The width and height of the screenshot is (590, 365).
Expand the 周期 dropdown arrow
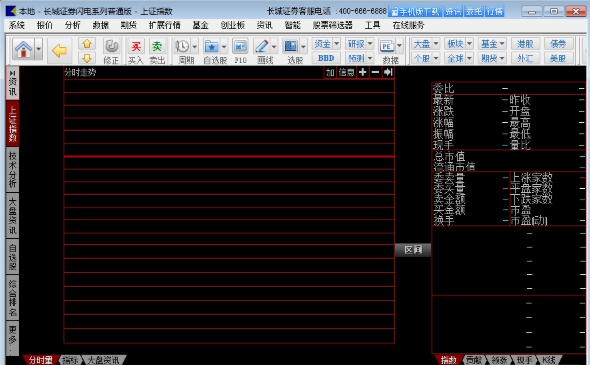point(195,47)
